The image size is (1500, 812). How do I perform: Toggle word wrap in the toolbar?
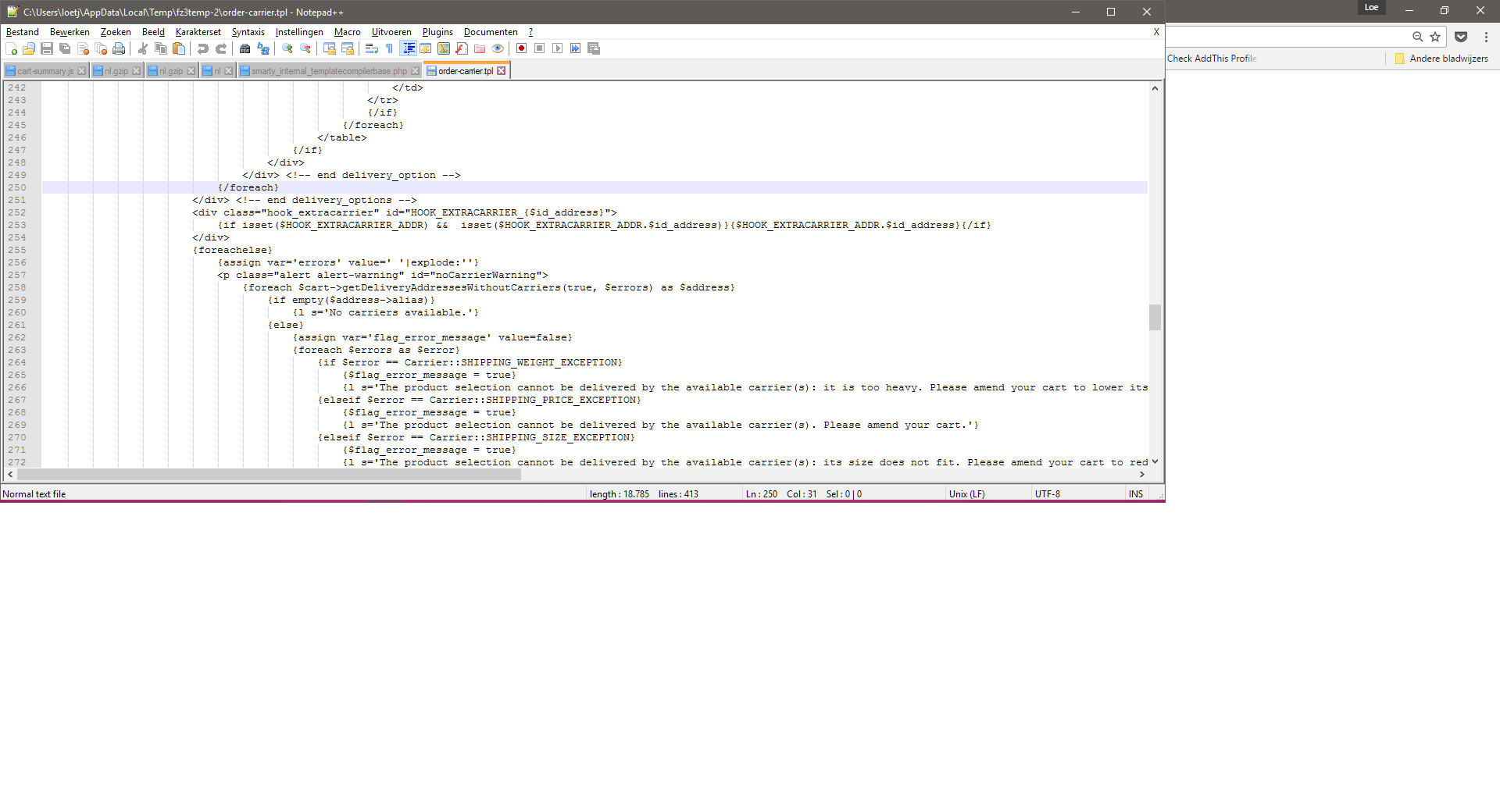point(372,48)
